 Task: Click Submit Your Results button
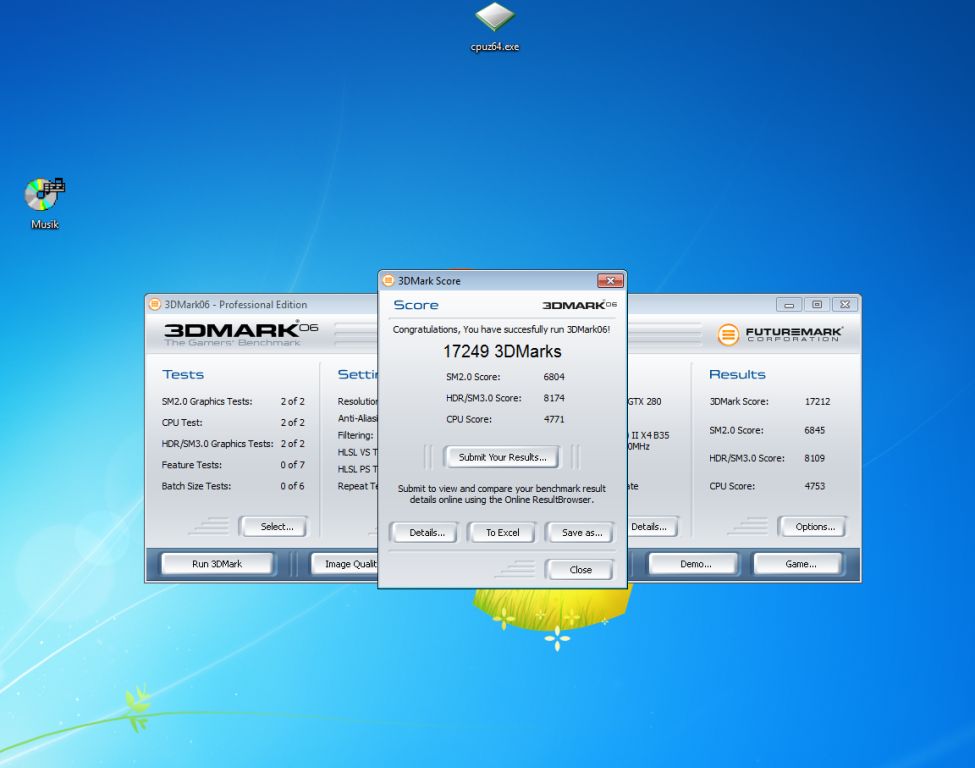pos(502,457)
